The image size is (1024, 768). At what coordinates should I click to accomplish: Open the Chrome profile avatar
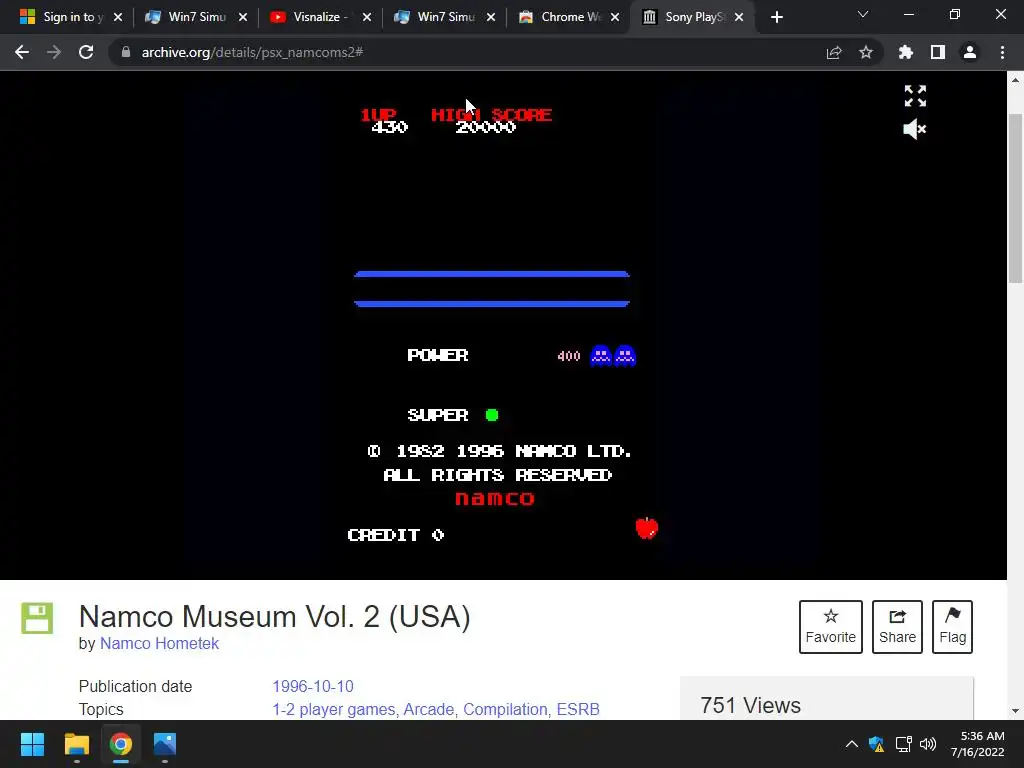(x=970, y=52)
